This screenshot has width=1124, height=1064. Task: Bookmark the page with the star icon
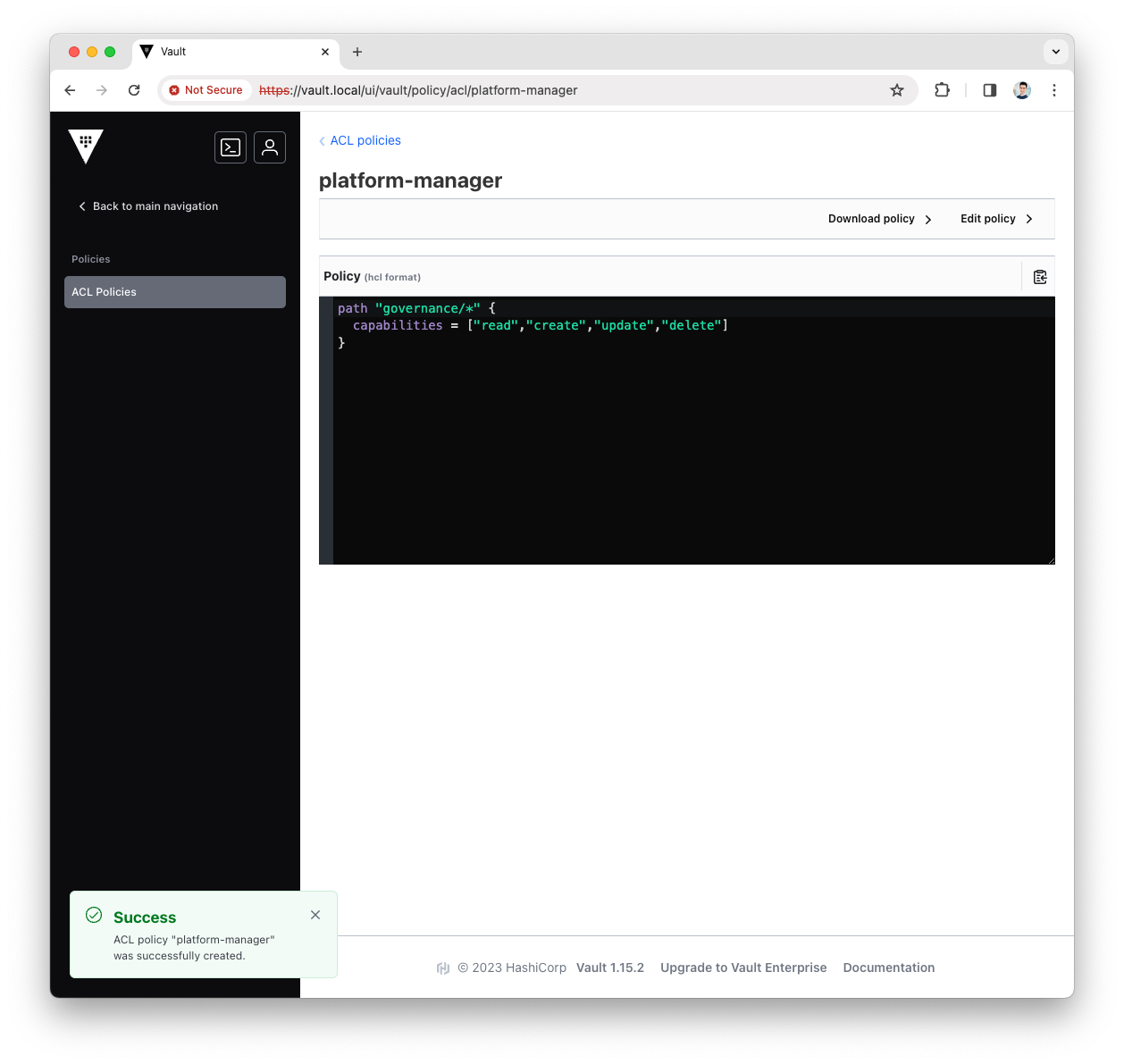(x=896, y=89)
